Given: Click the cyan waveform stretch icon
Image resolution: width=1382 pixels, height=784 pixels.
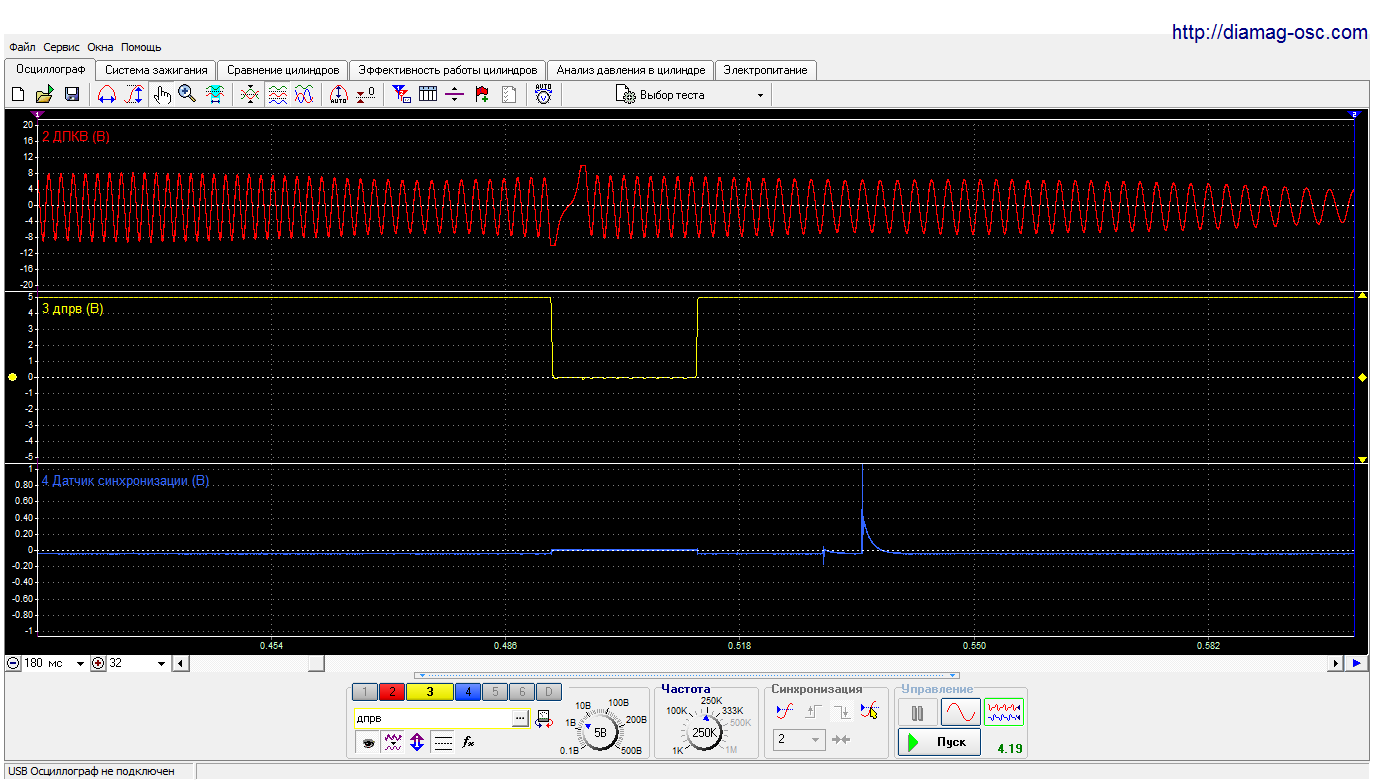Looking at the screenshot, I should tap(214, 95).
